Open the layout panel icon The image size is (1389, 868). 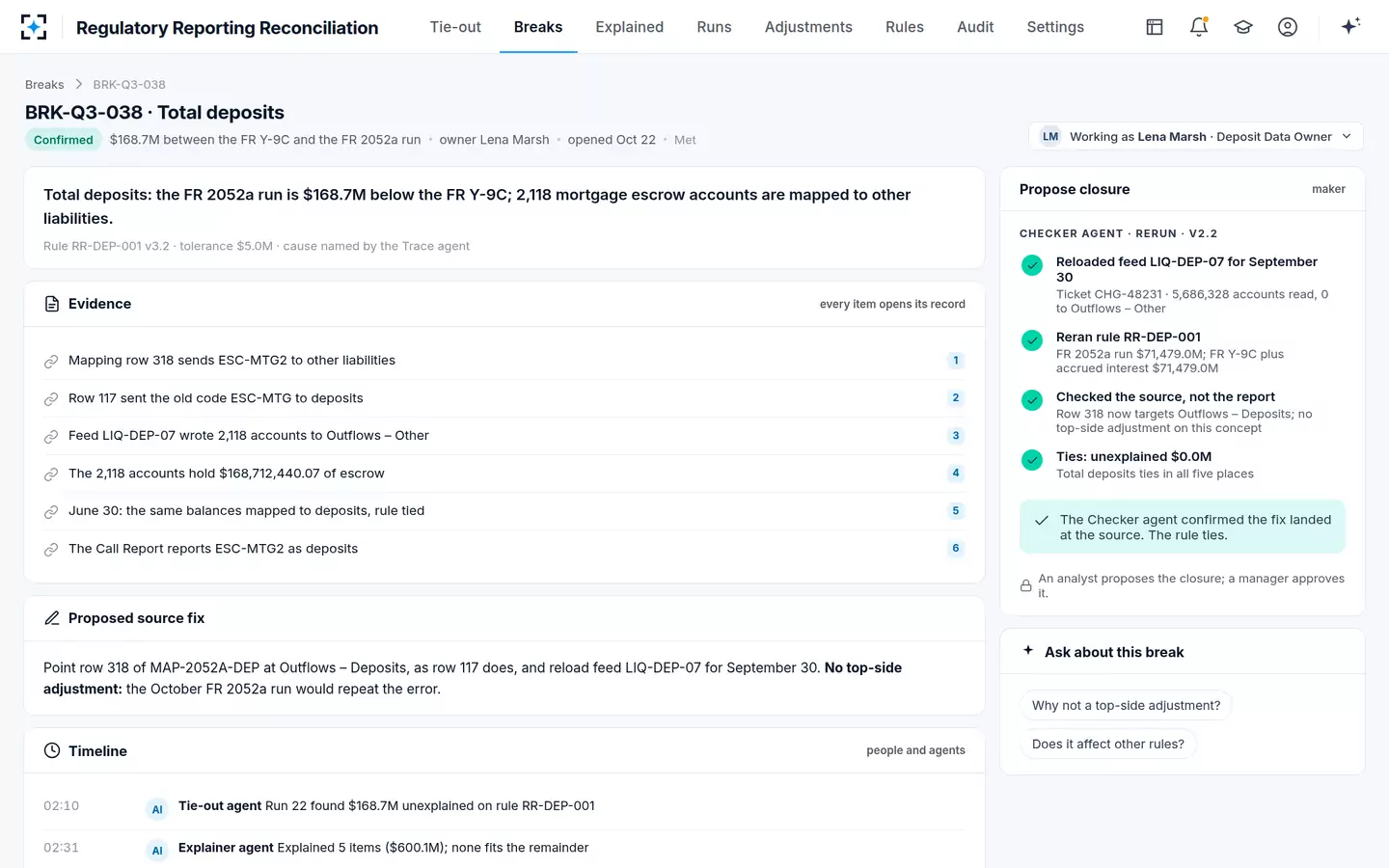[1155, 27]
